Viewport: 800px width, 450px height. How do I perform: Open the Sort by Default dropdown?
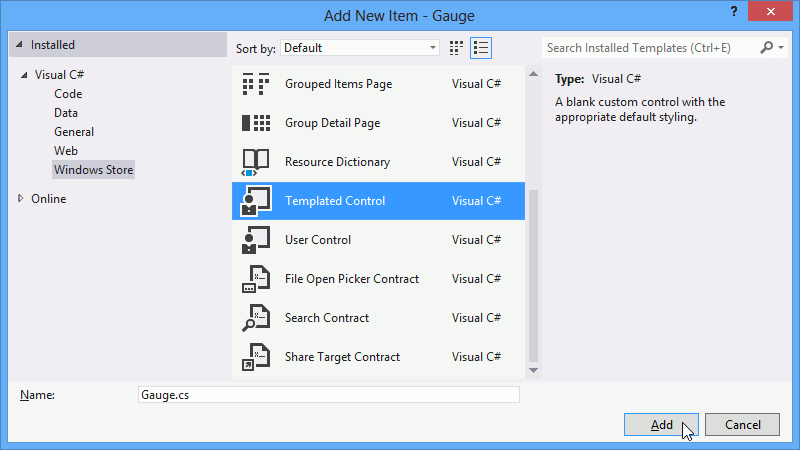coord(360,48)
